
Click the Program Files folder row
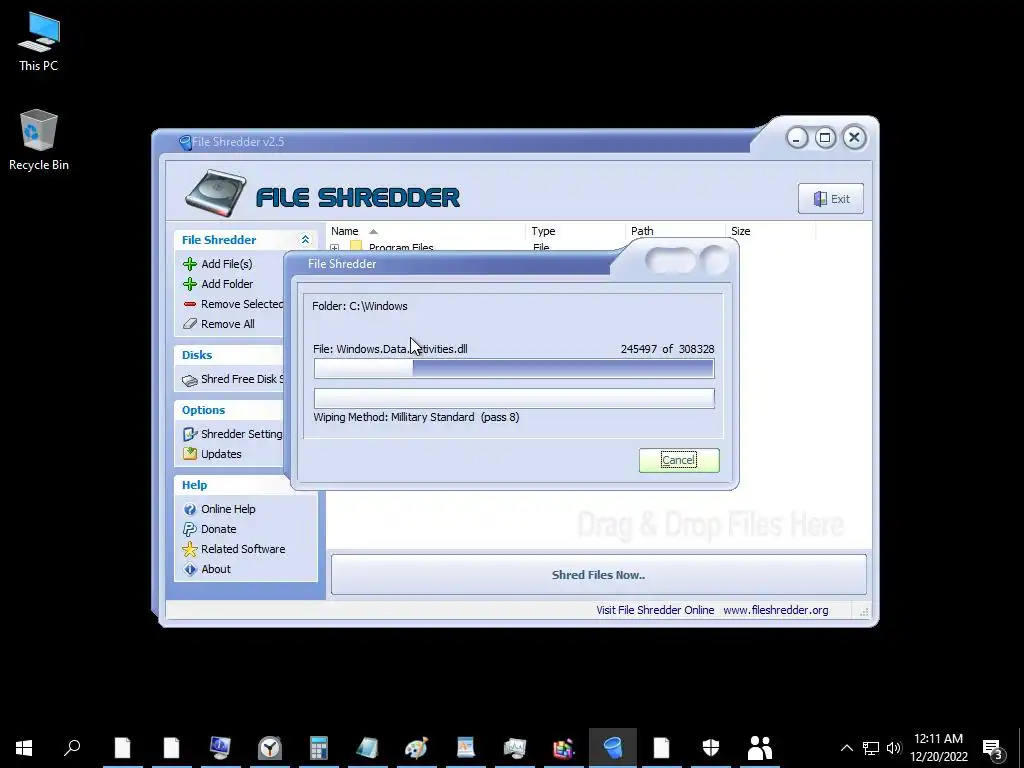click(401, 248)
